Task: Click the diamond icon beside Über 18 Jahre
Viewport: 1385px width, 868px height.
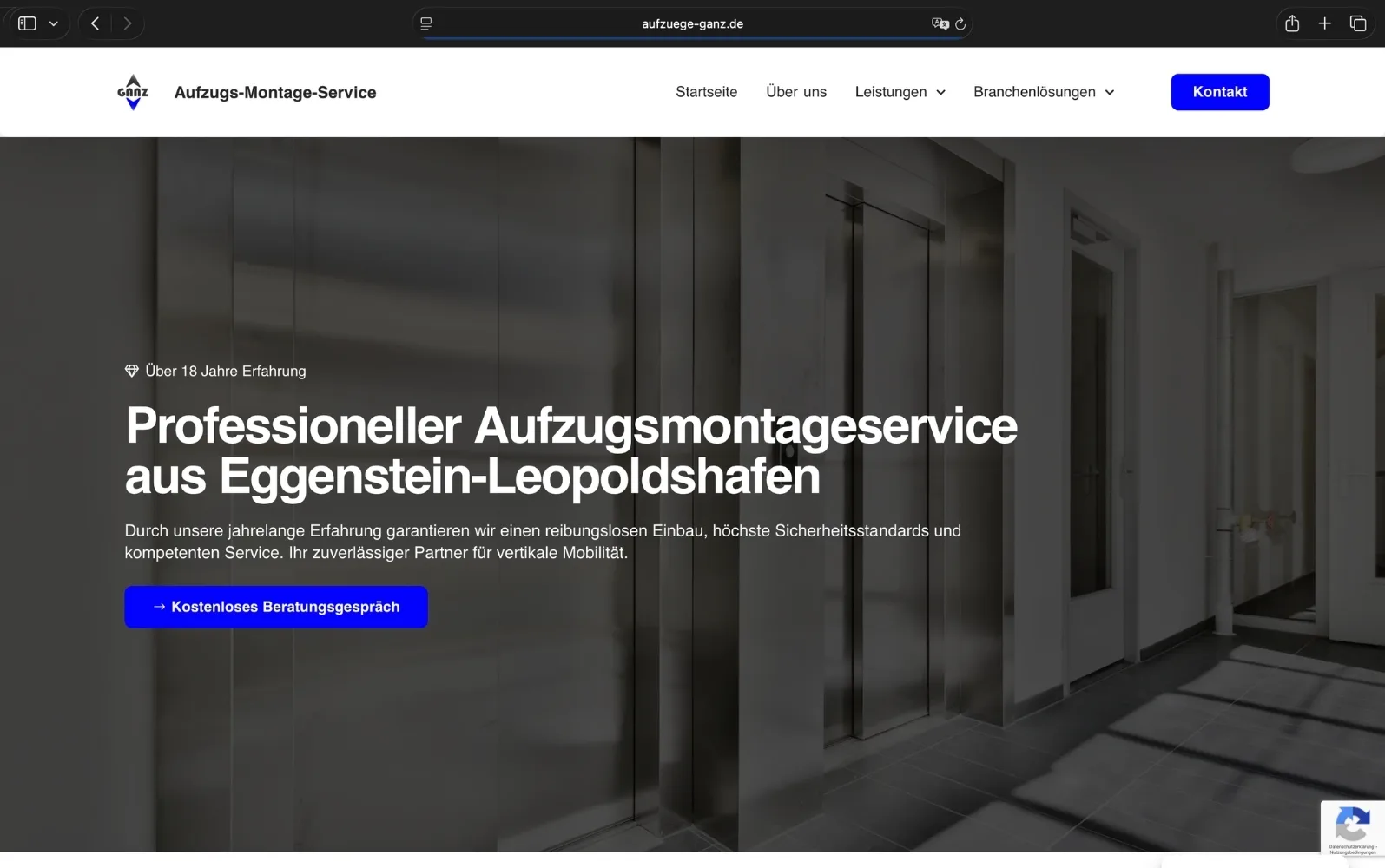Action: pos(132,371)
